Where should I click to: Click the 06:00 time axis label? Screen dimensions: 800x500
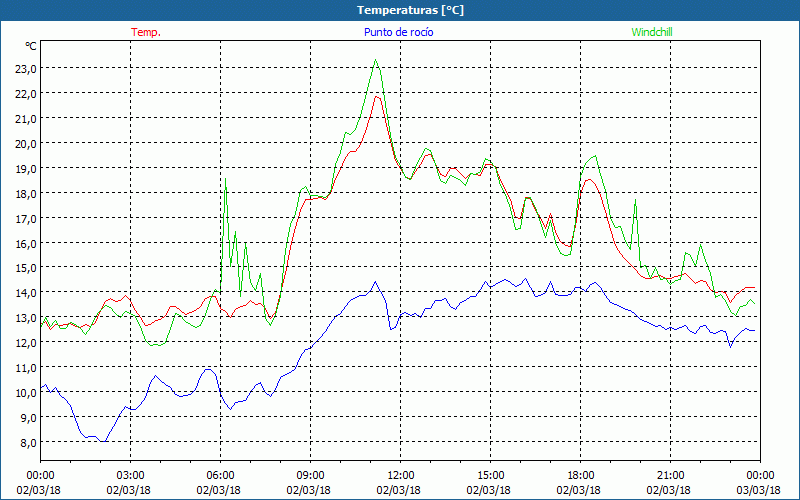[x=220, y=476]
